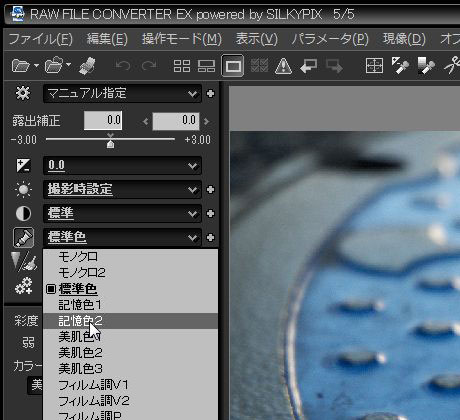Toggle the highlight warning triangle icon
The height and width of the screenshot is (420, 460).
(x=283, y=66)
